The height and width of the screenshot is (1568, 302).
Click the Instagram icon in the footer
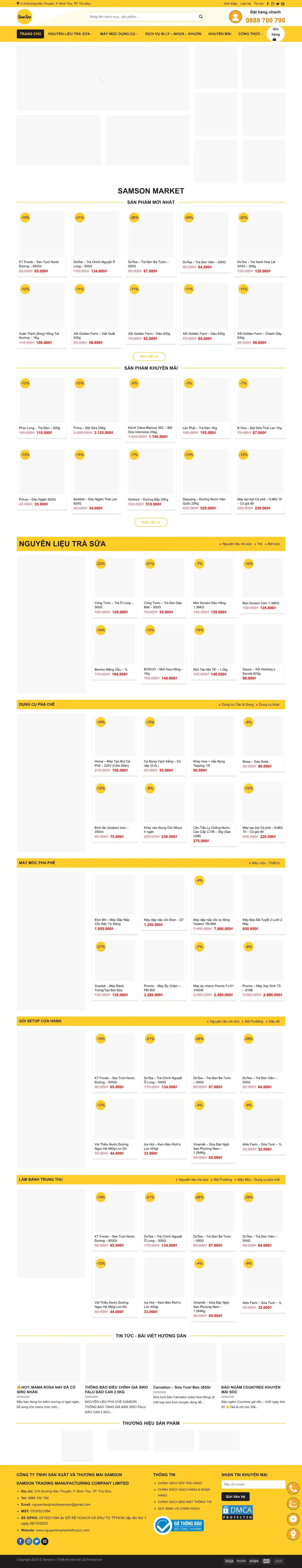pyautogui.click(x=29, y=1541)
